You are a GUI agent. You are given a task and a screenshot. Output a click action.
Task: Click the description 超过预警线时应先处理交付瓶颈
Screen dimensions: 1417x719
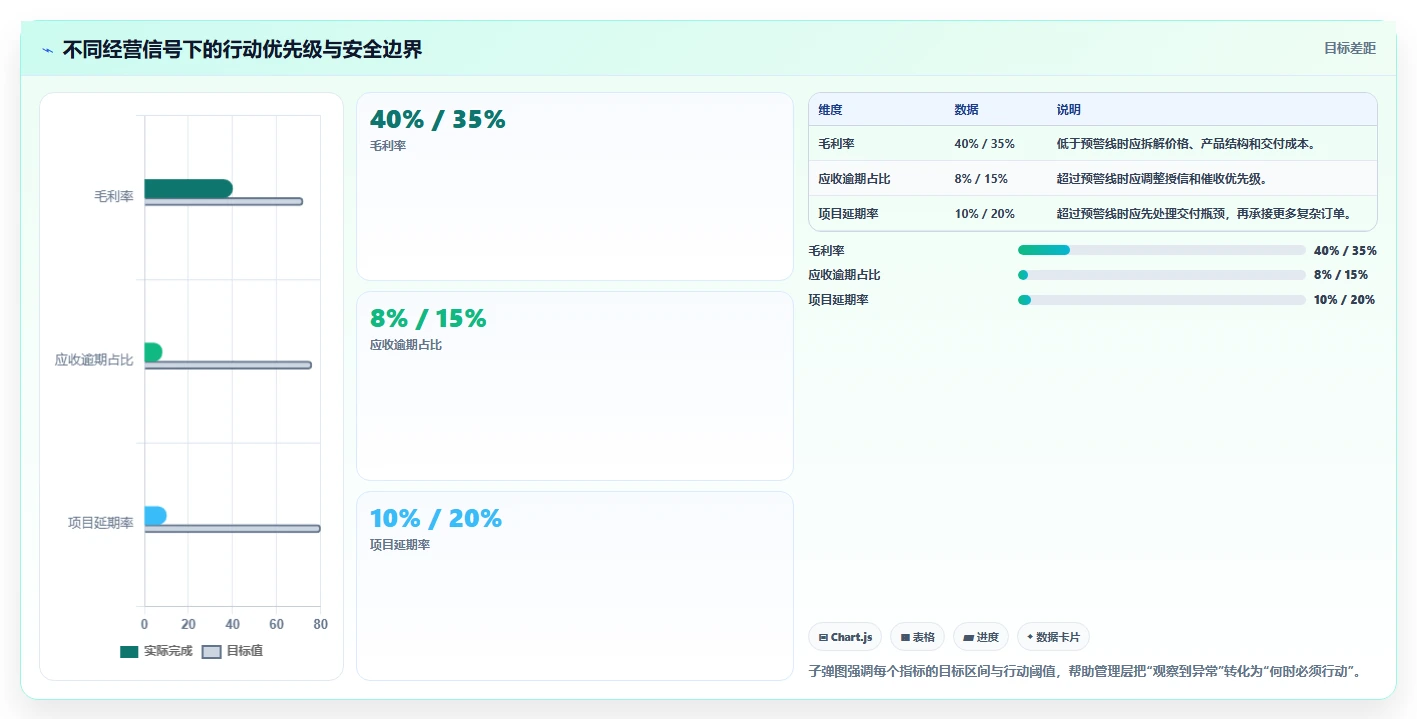coord(1204,213)
